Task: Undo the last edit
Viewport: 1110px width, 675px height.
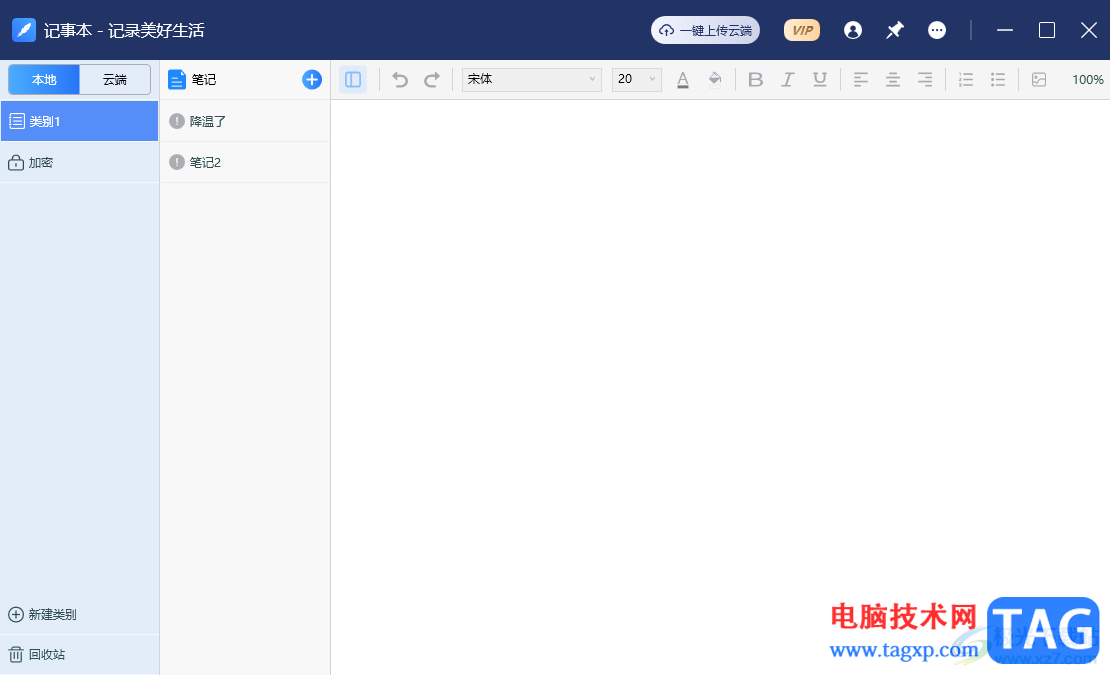Action: pos(400,79)
